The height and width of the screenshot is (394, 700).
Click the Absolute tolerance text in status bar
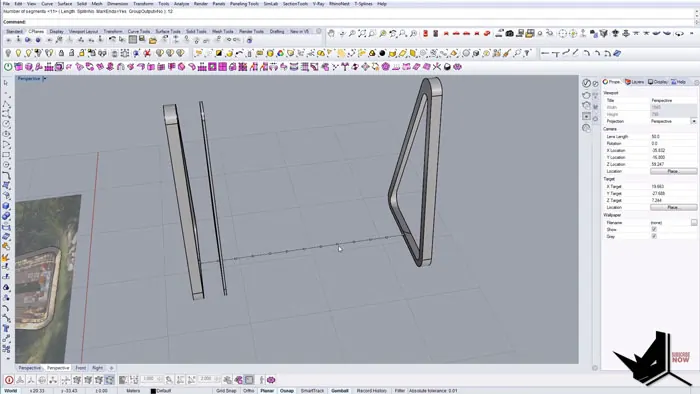[x=433, y=391]
